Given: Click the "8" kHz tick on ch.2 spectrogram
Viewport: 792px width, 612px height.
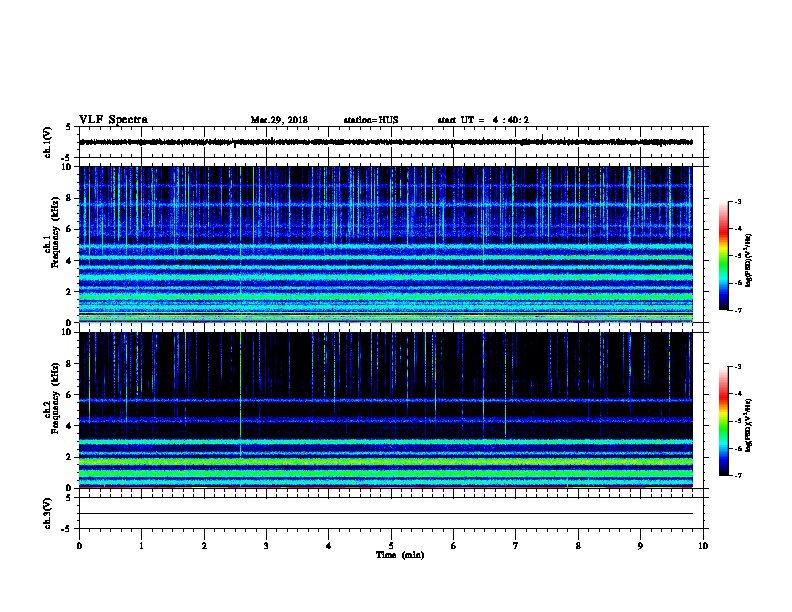Looking at the screenshot, I should tap(69, 364).
